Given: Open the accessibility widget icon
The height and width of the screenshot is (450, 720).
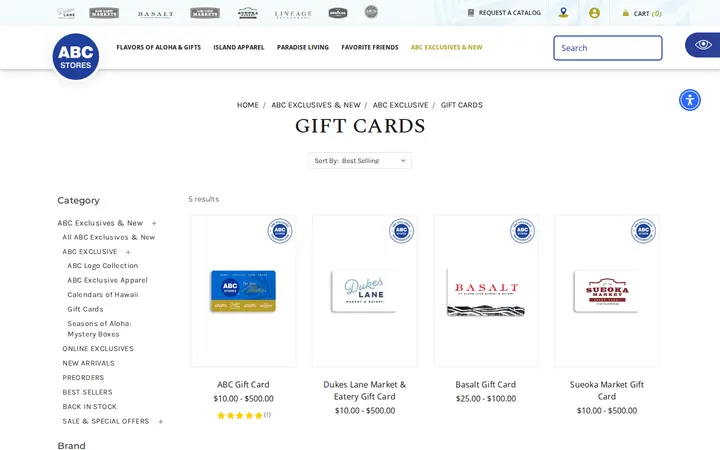Looking at the screenshot, I should (x=690, y=100).
